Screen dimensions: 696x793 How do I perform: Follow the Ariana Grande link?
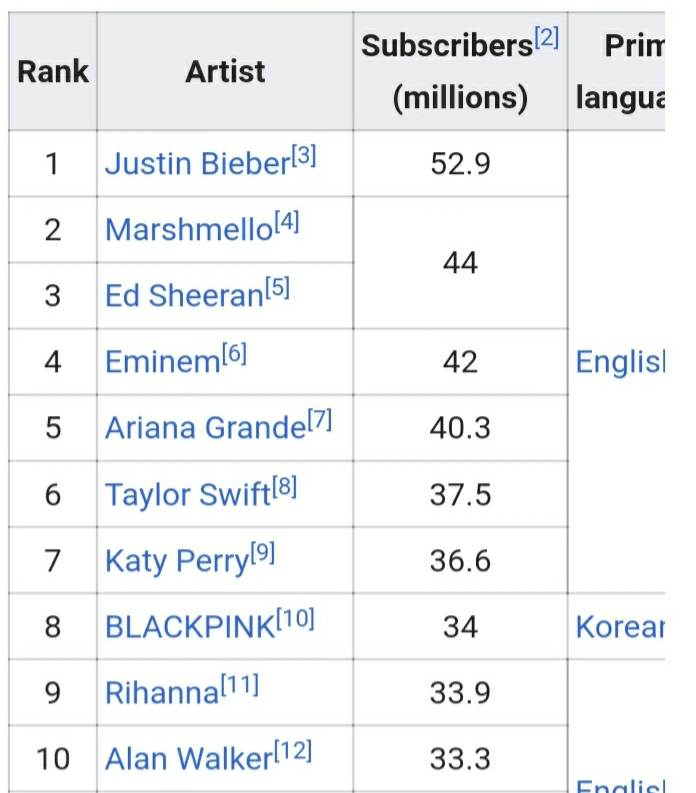(x=205, y=428)
